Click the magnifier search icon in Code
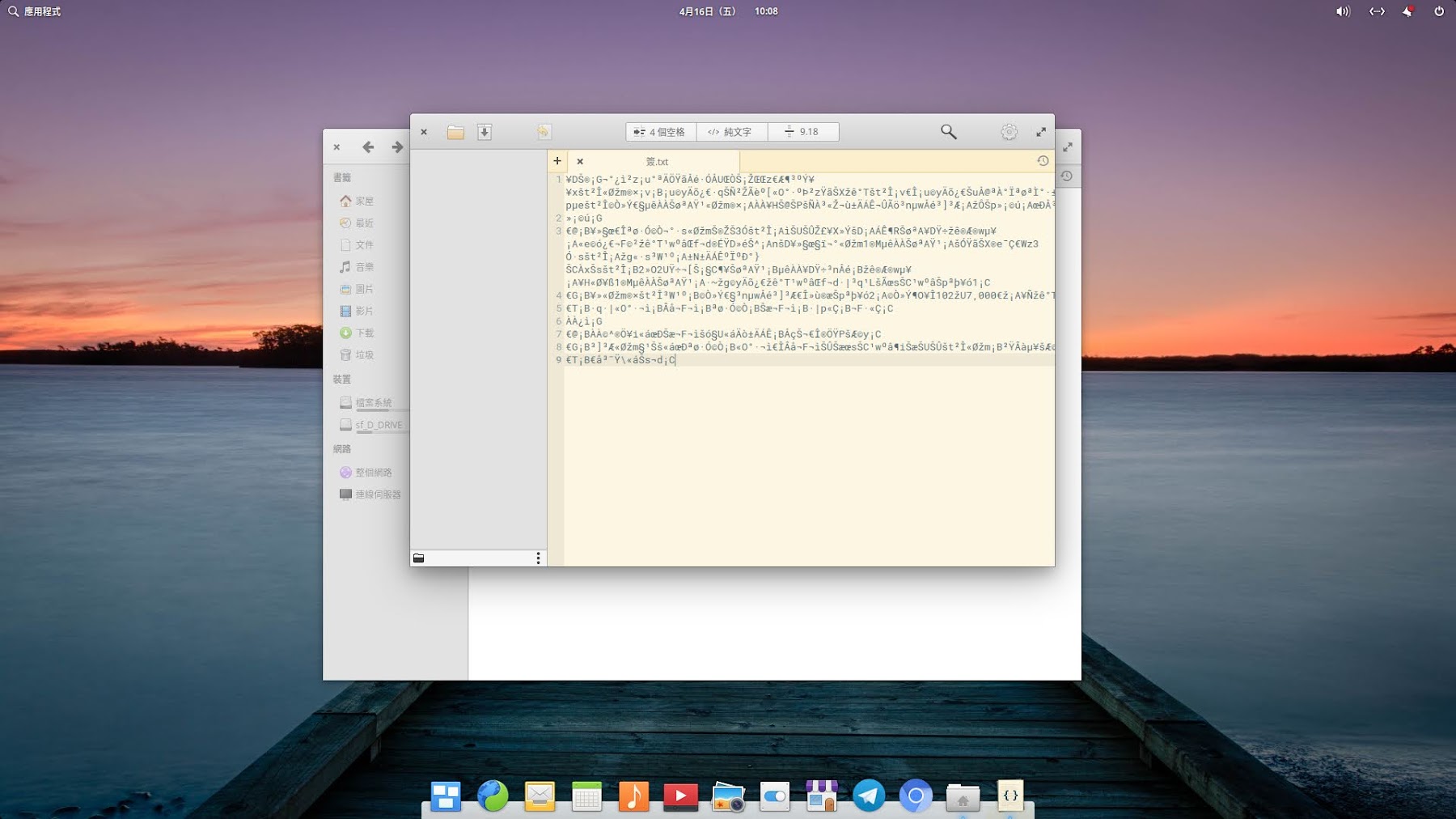The image size is (1456, 819). [x=949, y=132]
